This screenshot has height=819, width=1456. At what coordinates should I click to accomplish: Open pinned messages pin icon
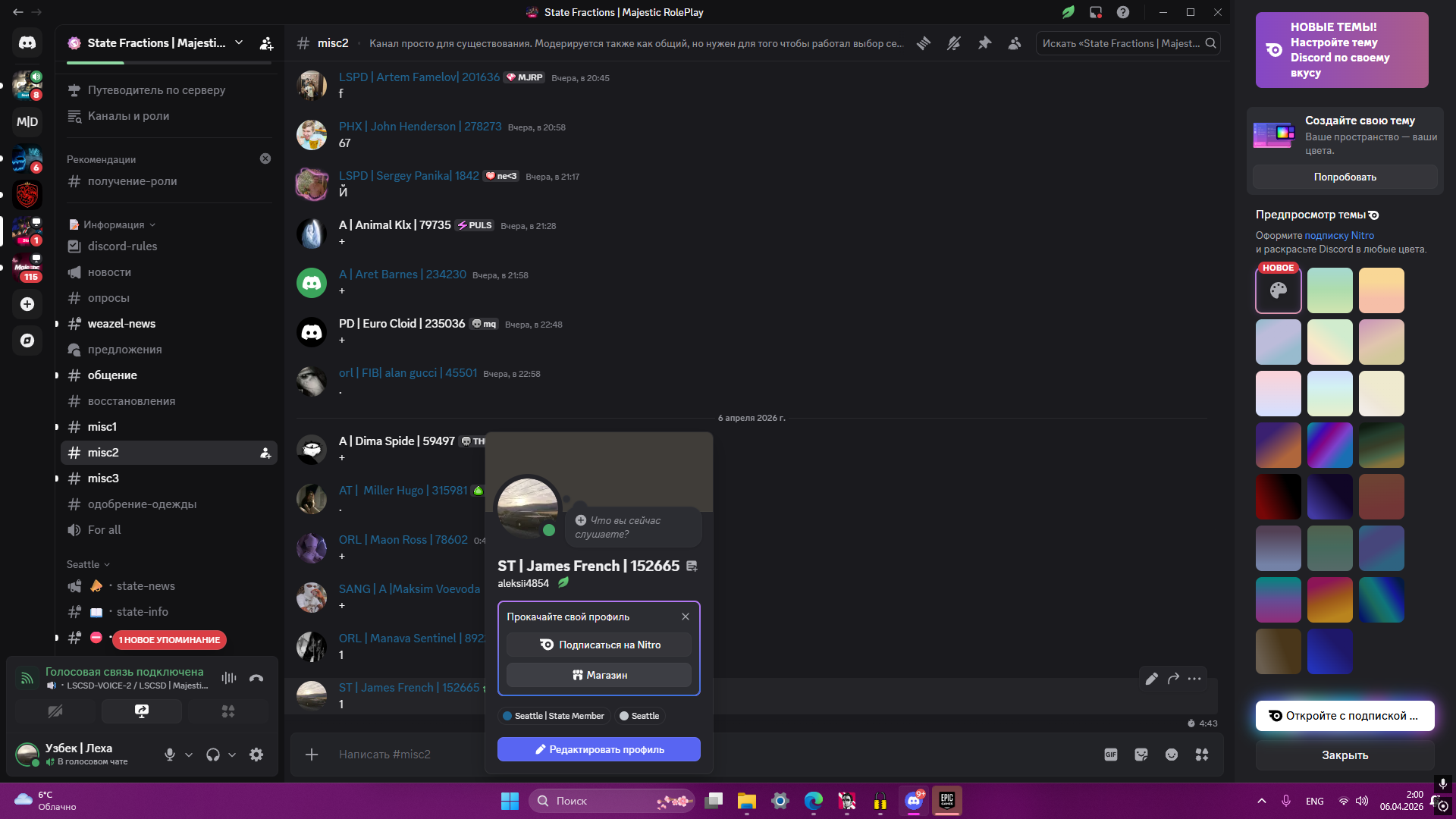(x=984, y=43)
